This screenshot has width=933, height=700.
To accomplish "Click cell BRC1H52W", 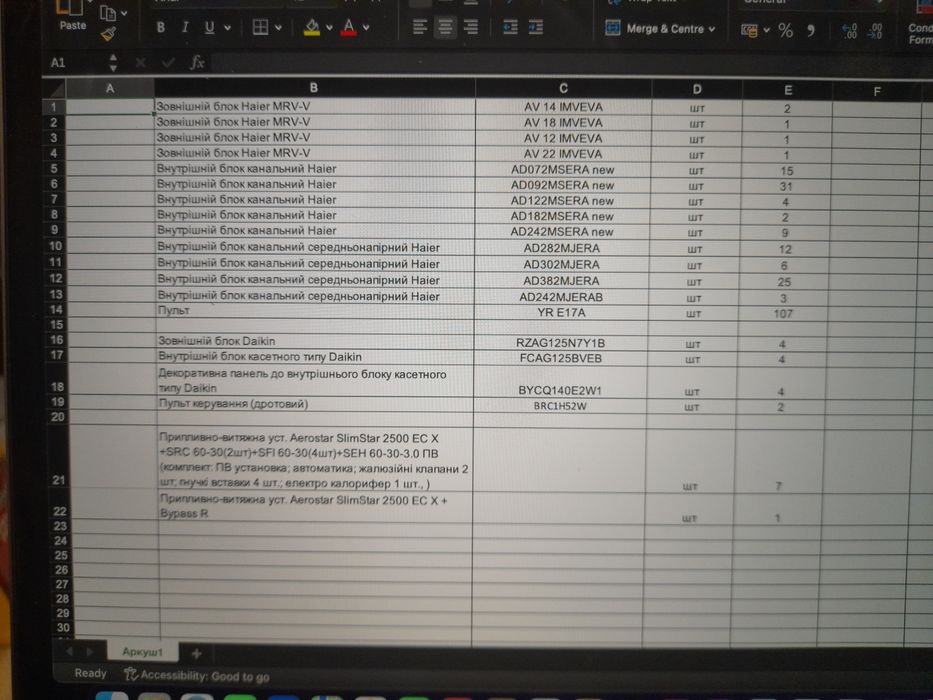I will pyautogui.click(x=560, y=406).
